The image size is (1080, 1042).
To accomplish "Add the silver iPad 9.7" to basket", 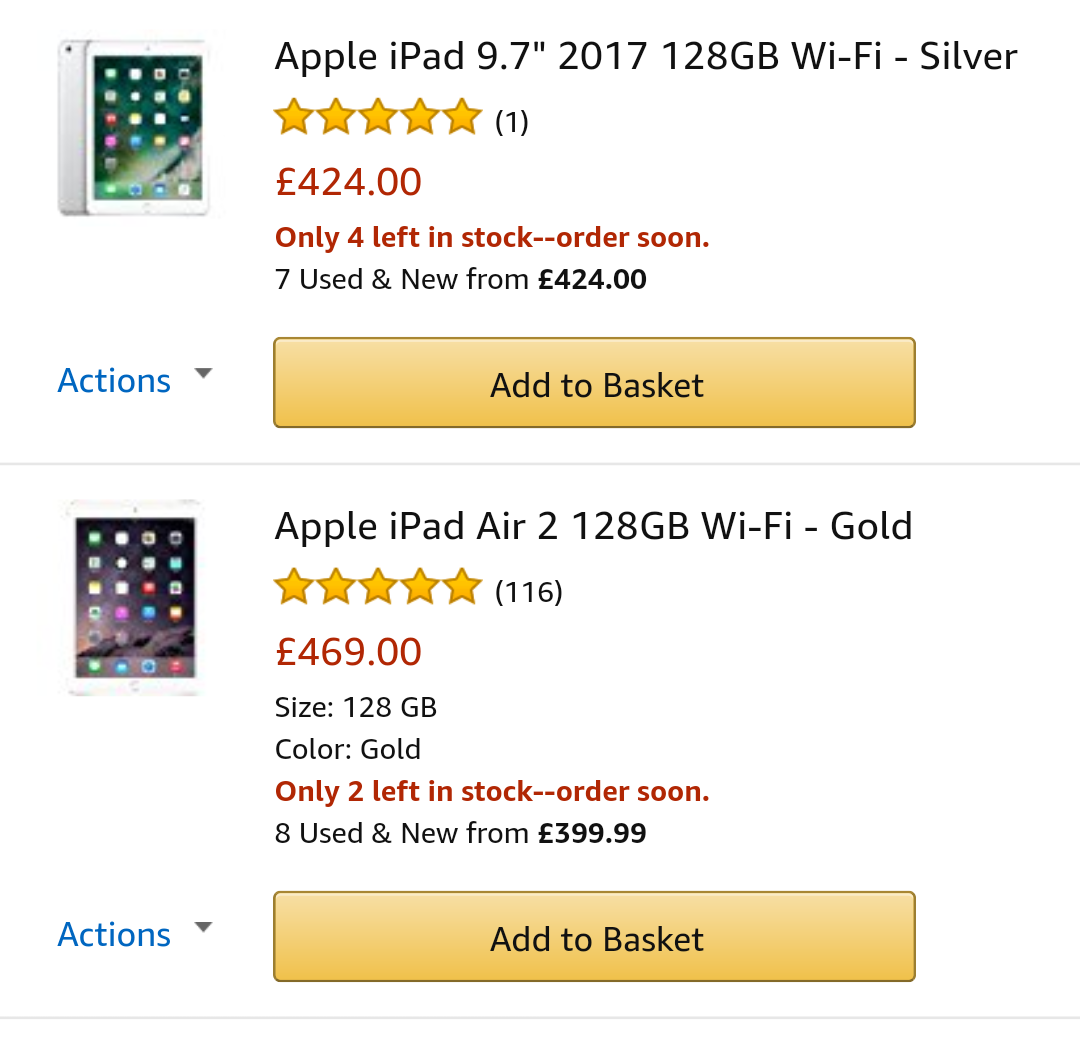I will click(594, 384).
